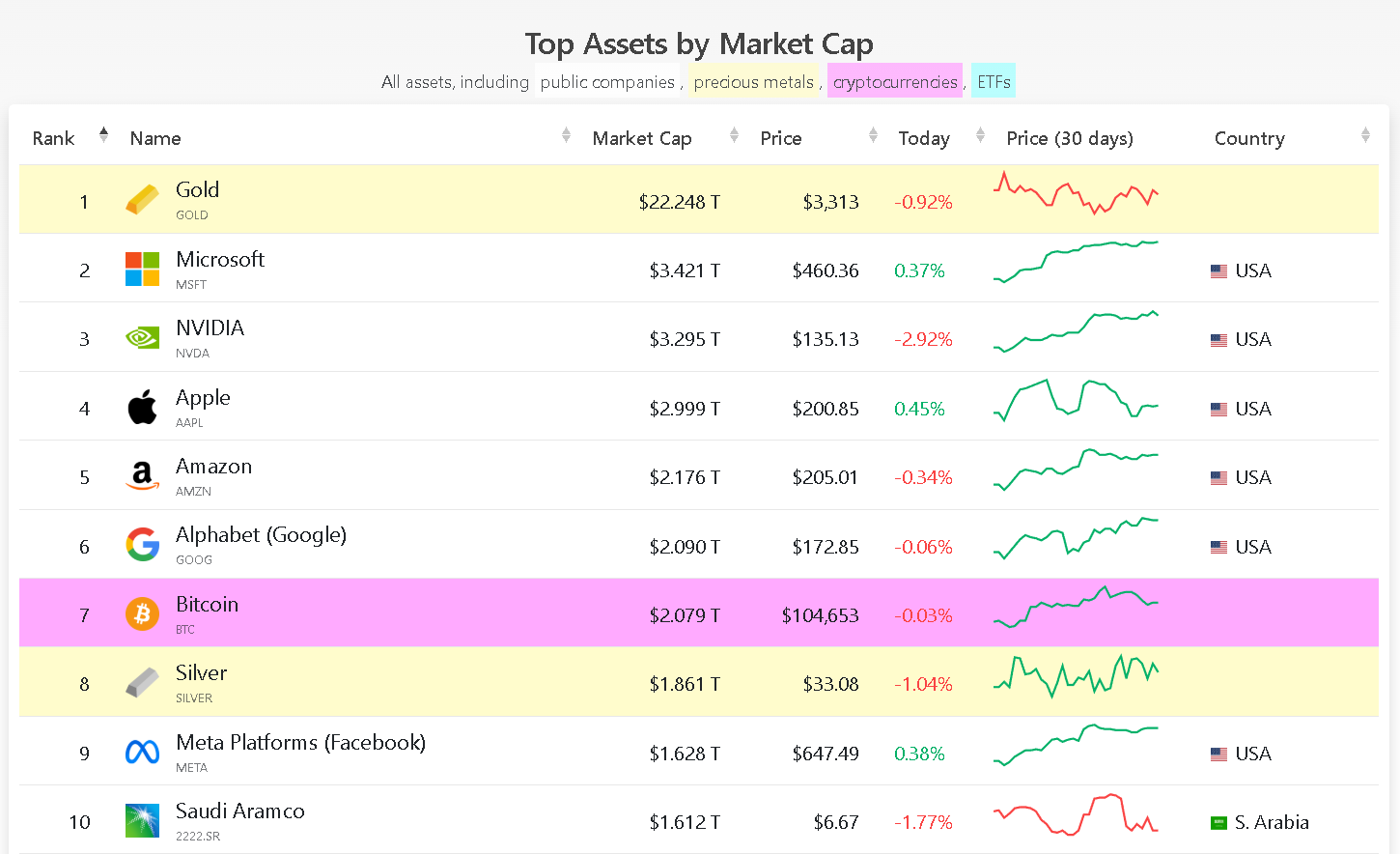This screenshot has height=854, width=1400.
Task: Click Alphabet today change -0.06%
Action: pos(923,547)
